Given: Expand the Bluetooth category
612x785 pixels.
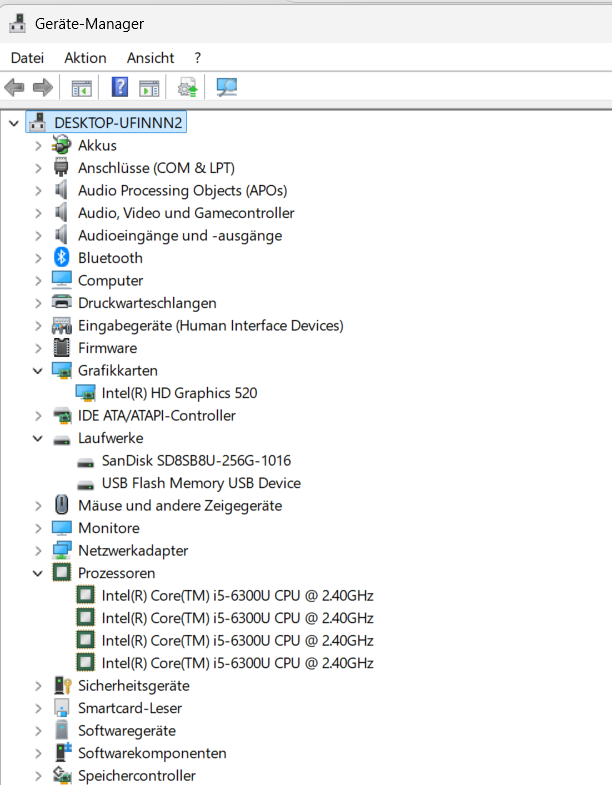Looking at the screenshot, I should (38, 258).
